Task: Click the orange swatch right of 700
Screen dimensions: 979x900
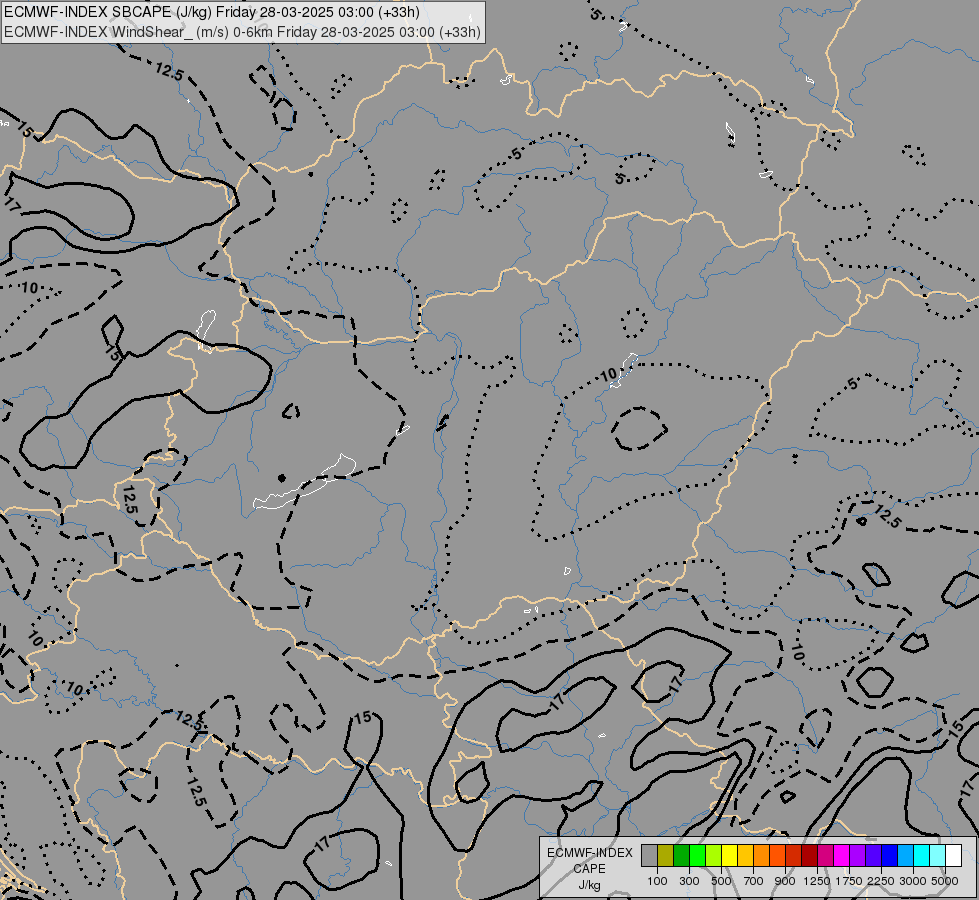Action: tap(762, 855)
